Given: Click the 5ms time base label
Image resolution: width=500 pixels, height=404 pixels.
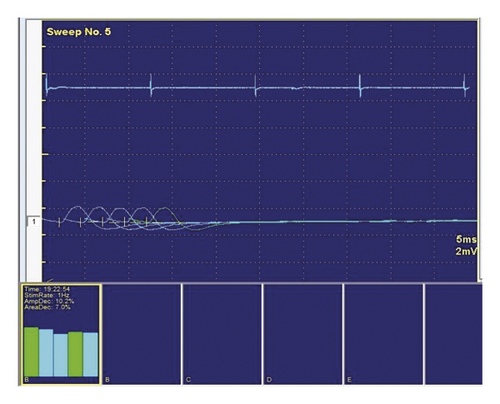Looking at the screenshot, I should tap(466, 239).
